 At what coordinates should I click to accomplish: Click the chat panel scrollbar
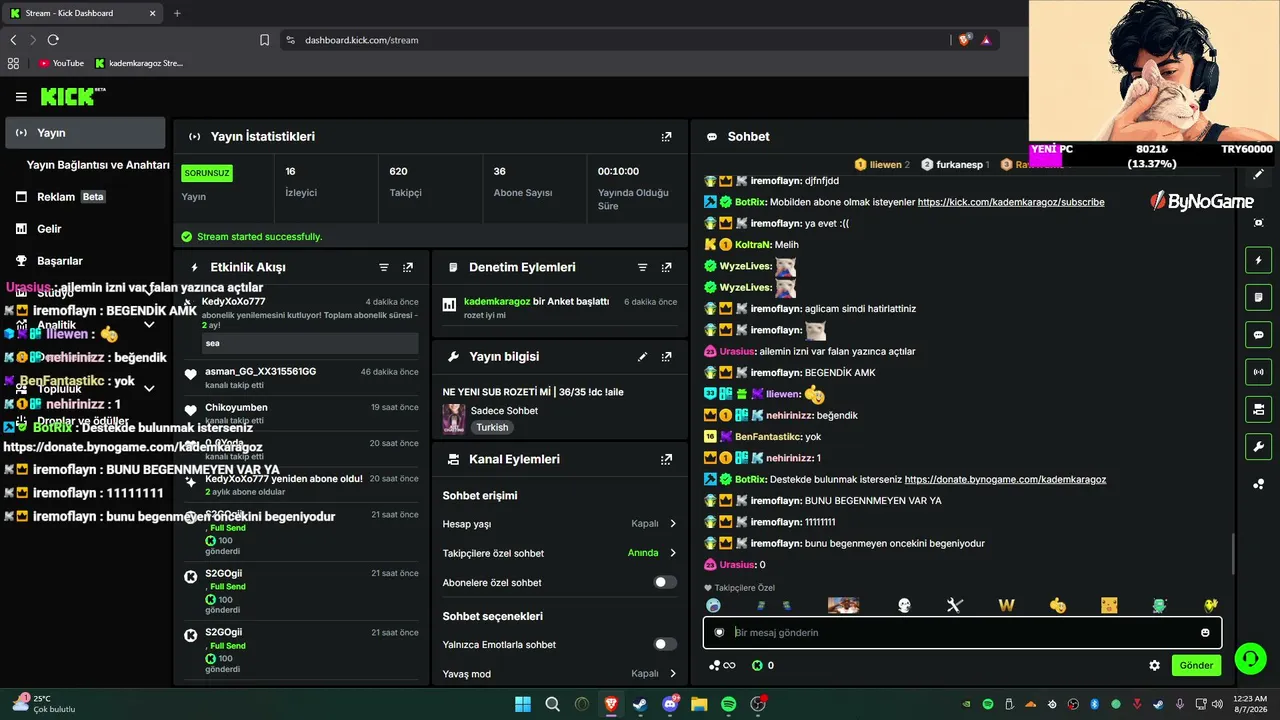pyautogui.click(x=1233, y=554)
